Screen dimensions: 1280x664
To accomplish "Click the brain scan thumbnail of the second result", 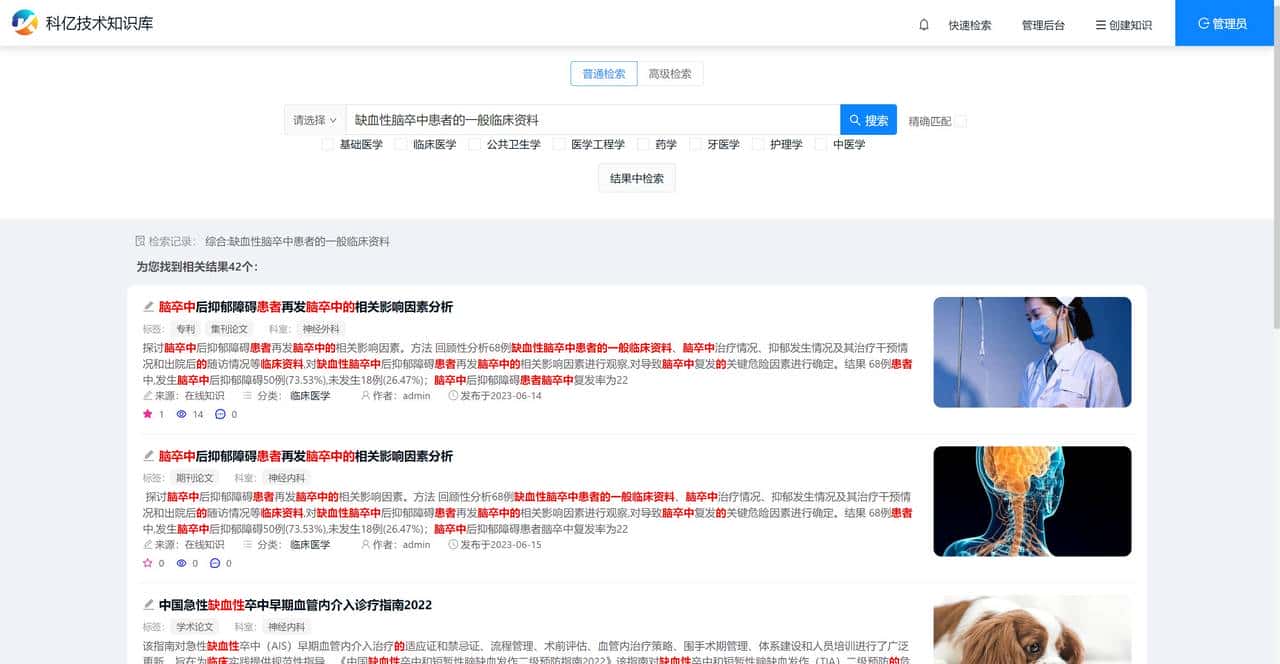I will pos(1032,500).
